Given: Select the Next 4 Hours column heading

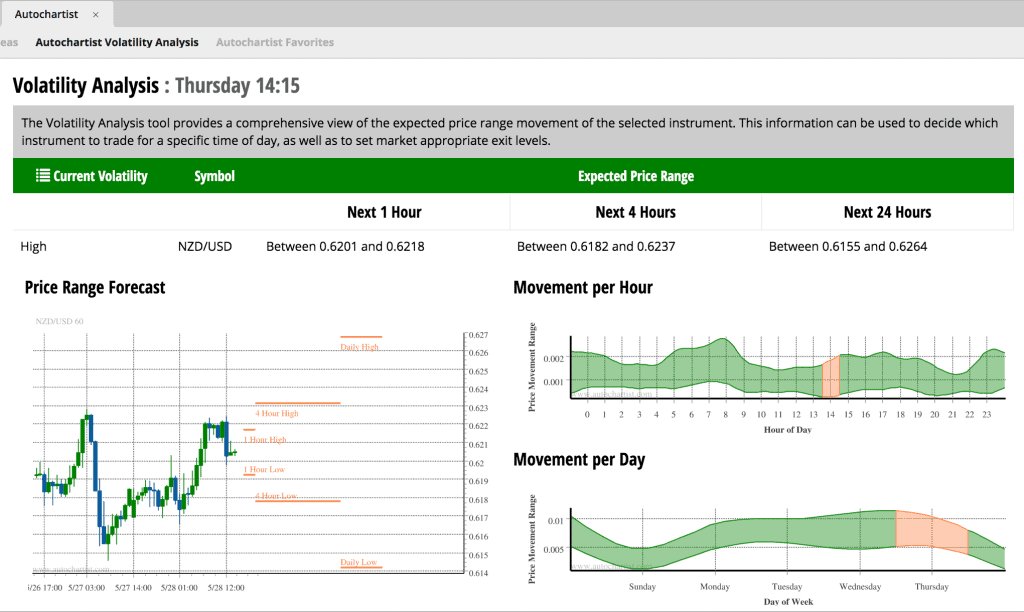Looking at the screenshot, I should coord(635,212).
